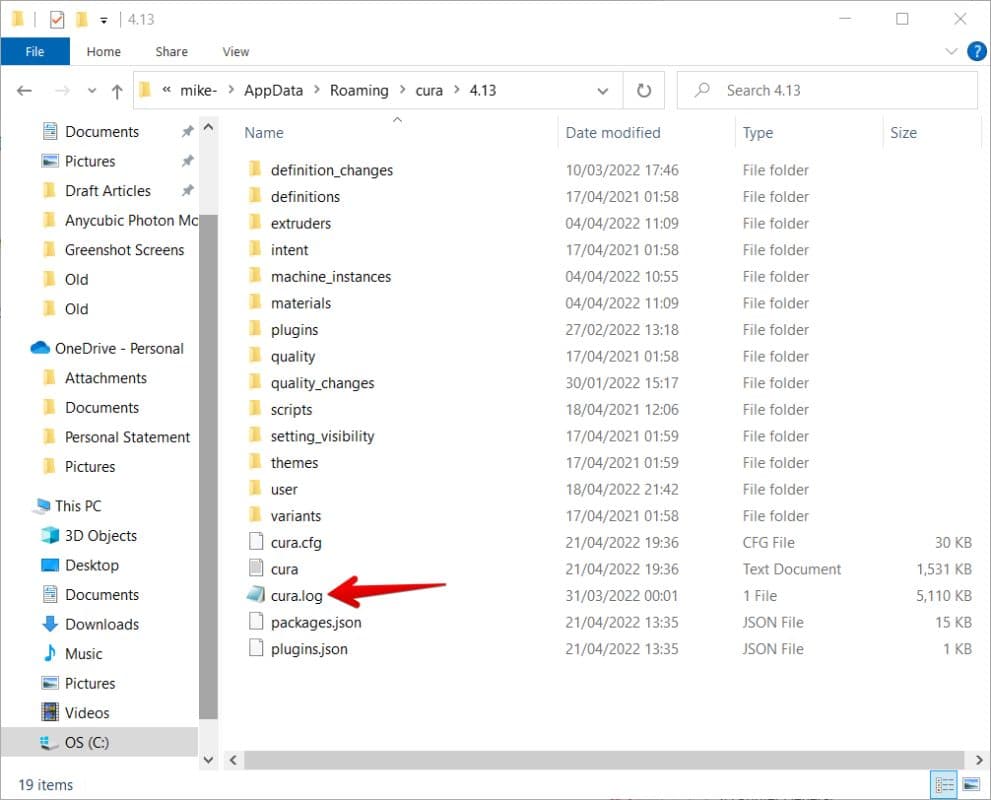Image resolution: width=991 pixels, height=800 pixels.
Task: Select the quality folder icon
Action: 255,355
